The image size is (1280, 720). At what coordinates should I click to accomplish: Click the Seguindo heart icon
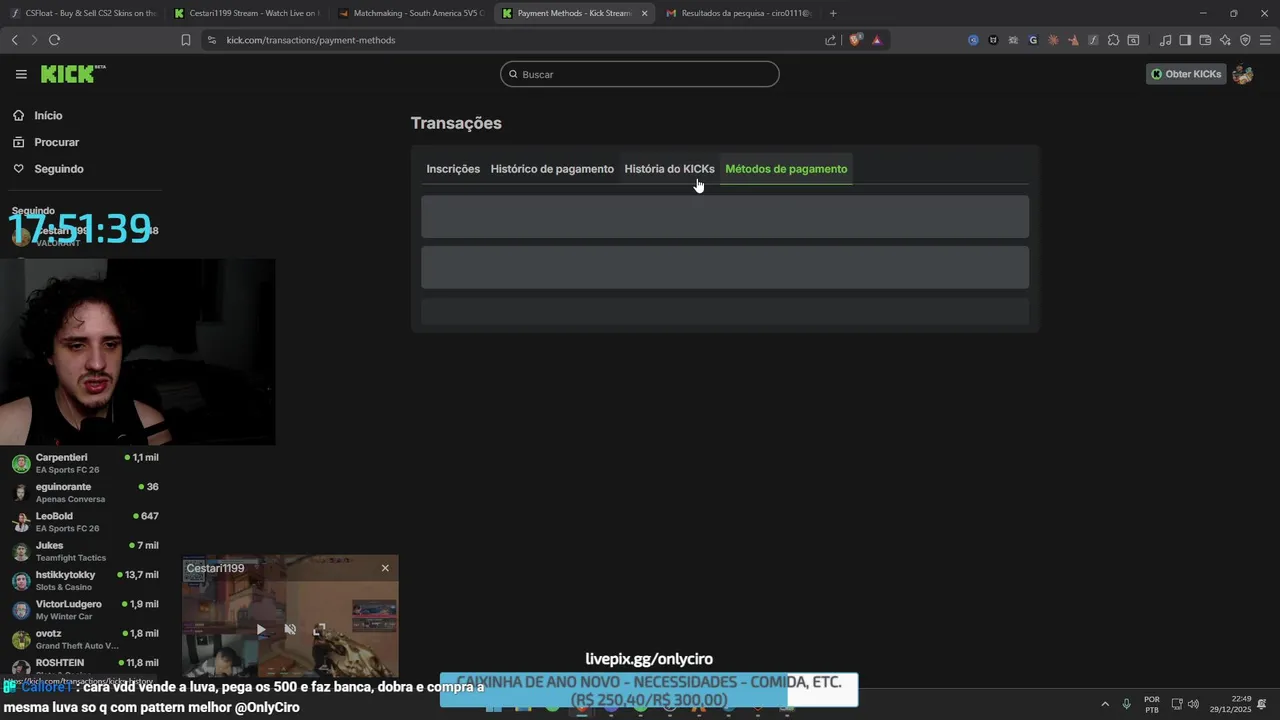[19, 169]
